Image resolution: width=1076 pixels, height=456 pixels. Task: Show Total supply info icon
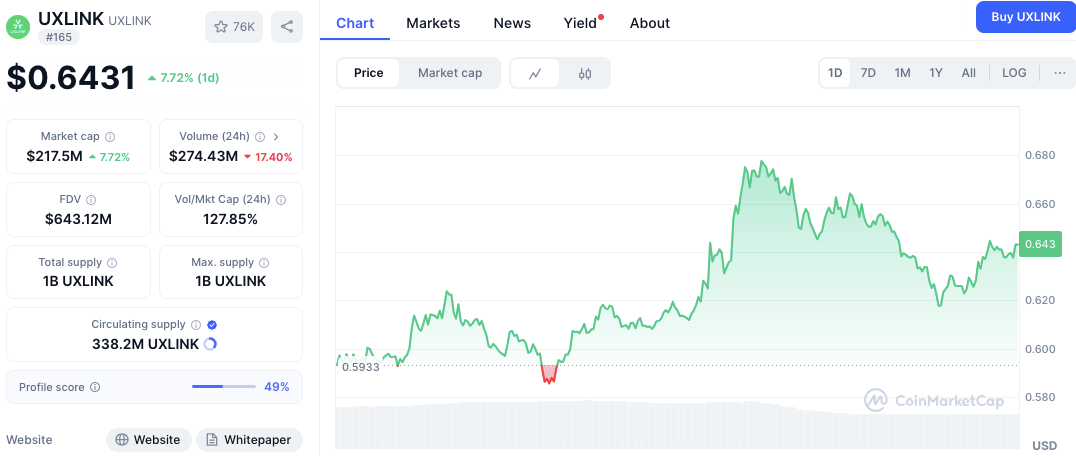(112, 263)
